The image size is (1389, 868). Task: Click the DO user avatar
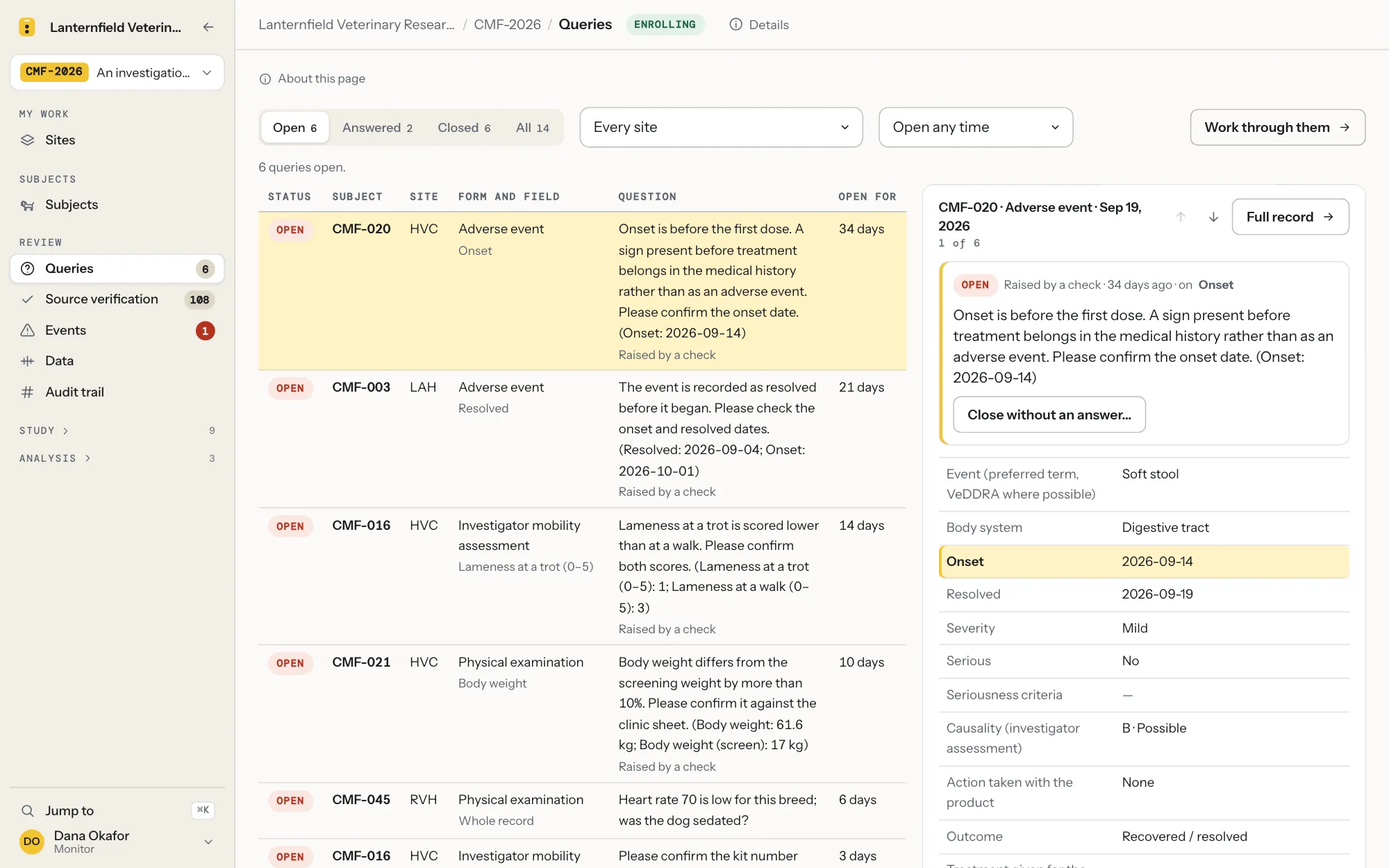32,842
